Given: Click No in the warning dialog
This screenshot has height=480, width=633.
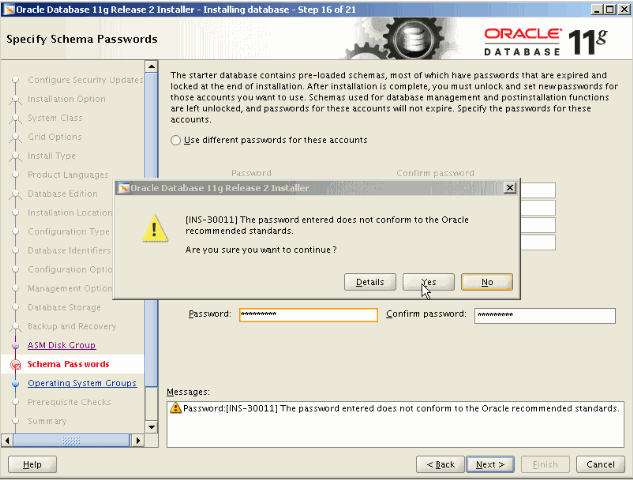Looking at the screenshot, I should coord(487,282).
